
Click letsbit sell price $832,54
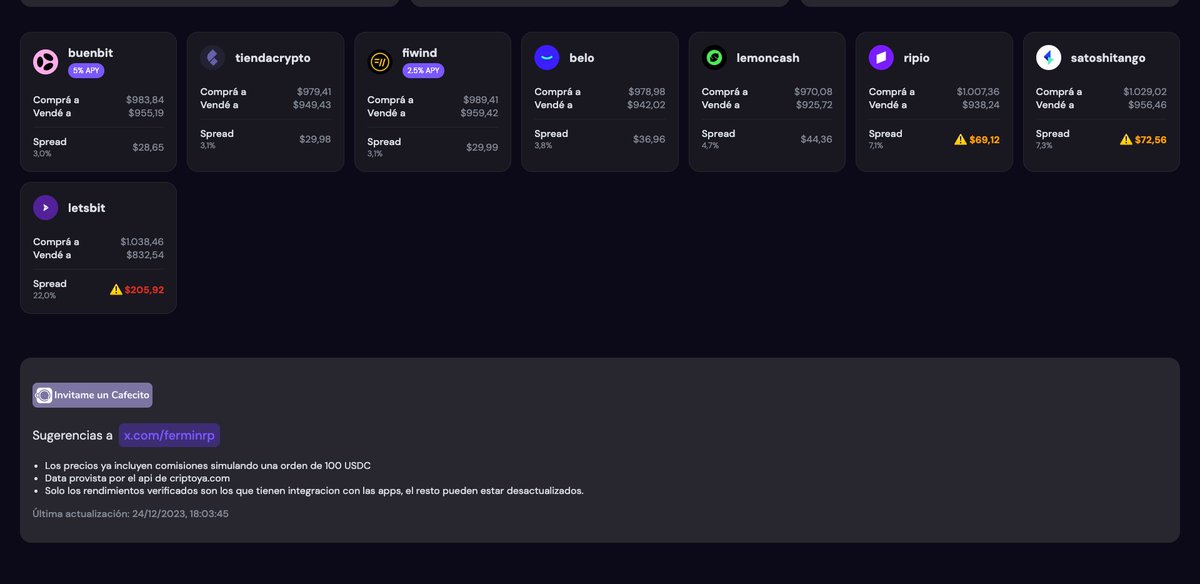tap(146, 255)
